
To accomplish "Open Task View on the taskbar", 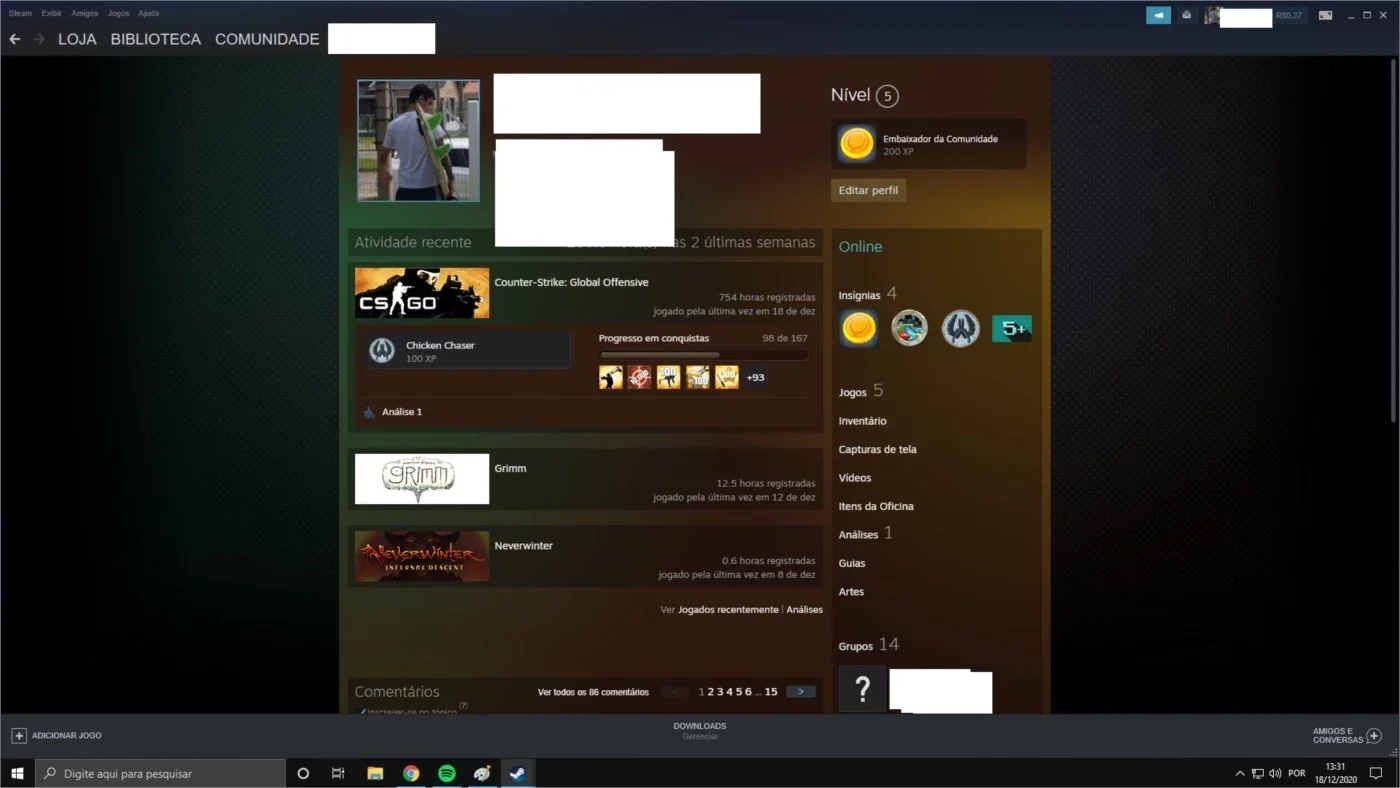I will pos(338,773).
